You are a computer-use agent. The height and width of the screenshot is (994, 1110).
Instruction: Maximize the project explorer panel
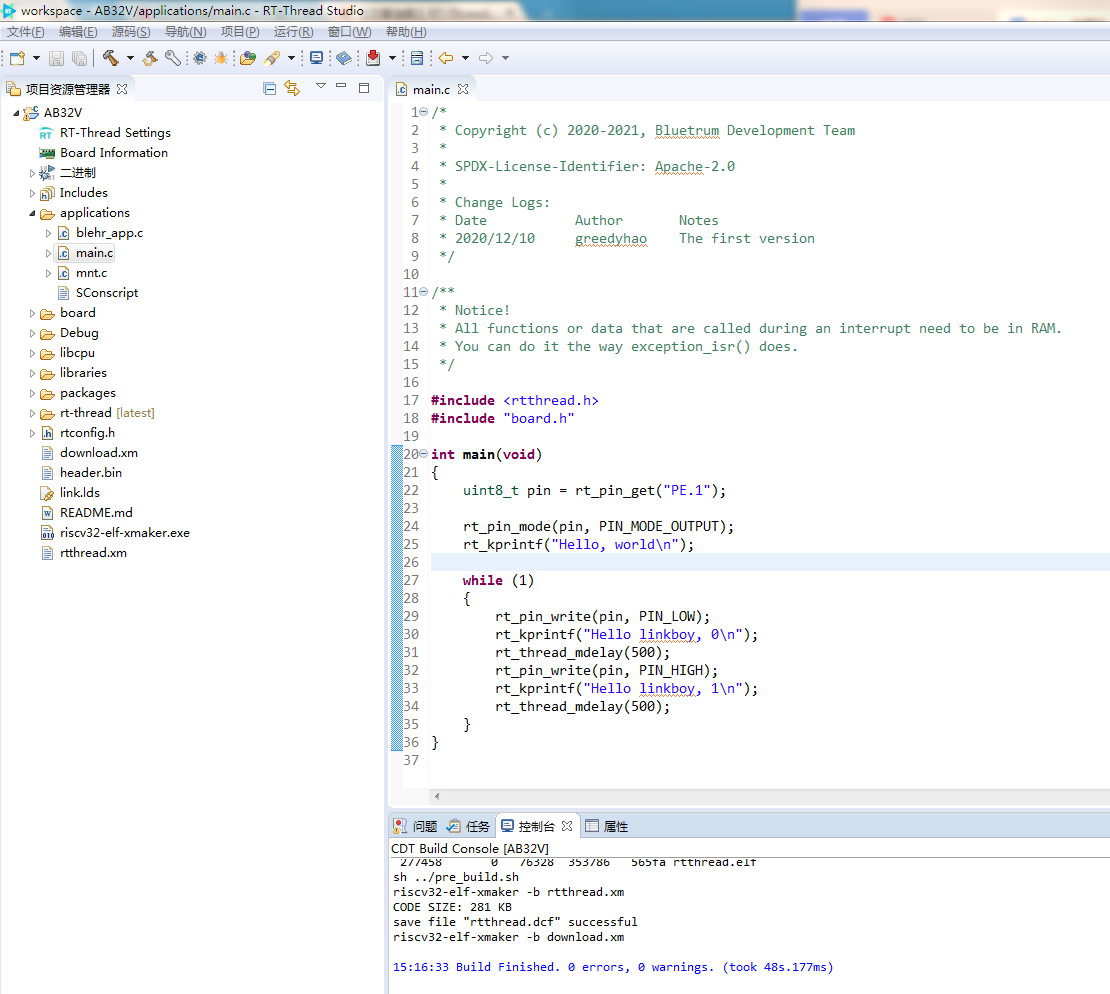[x=364, y=88]
